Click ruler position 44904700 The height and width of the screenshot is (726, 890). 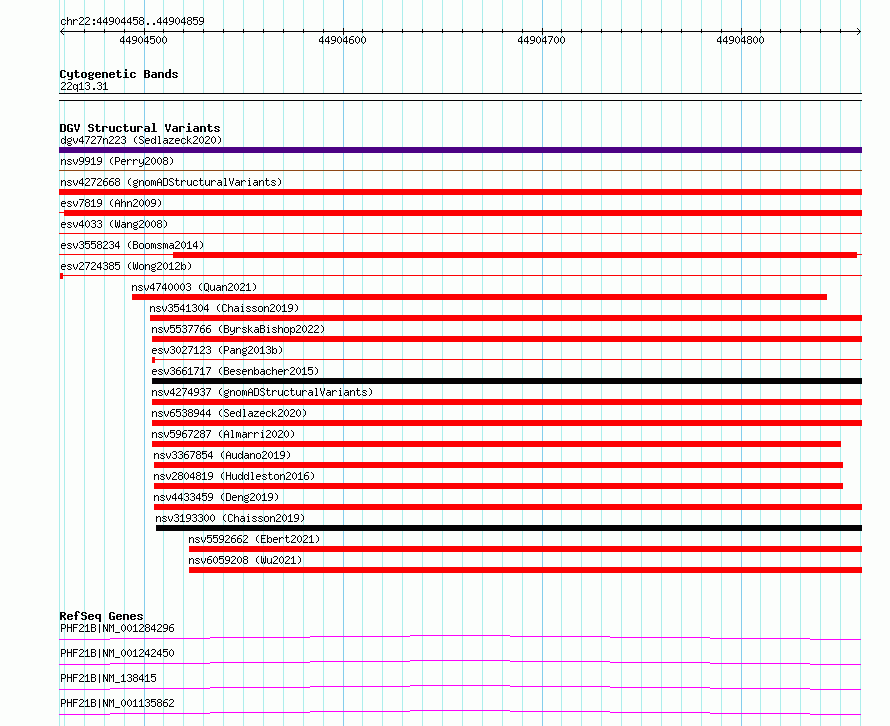pyautogui.click(x=541, y=40)
